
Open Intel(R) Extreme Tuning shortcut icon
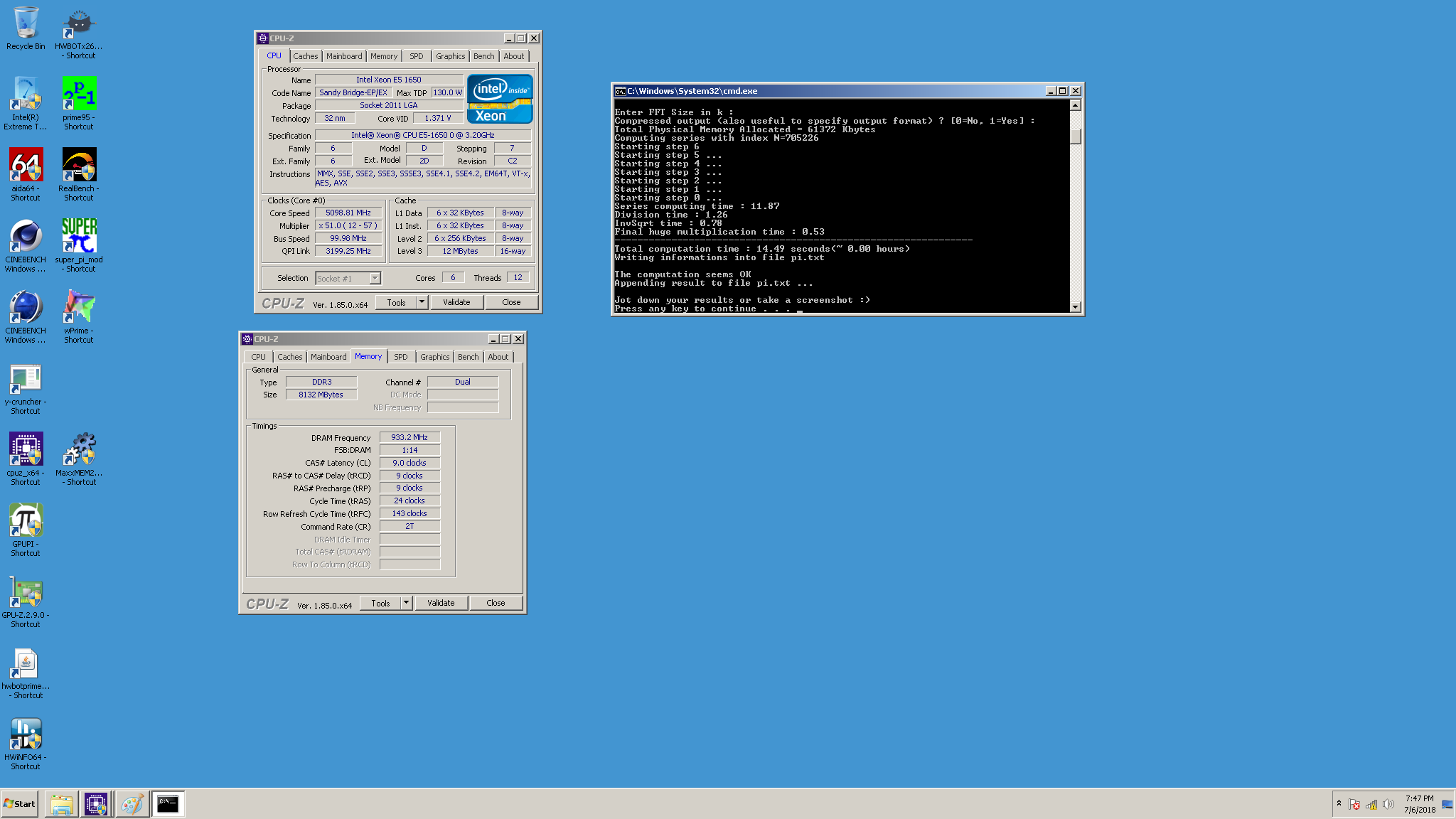(26, 104)
